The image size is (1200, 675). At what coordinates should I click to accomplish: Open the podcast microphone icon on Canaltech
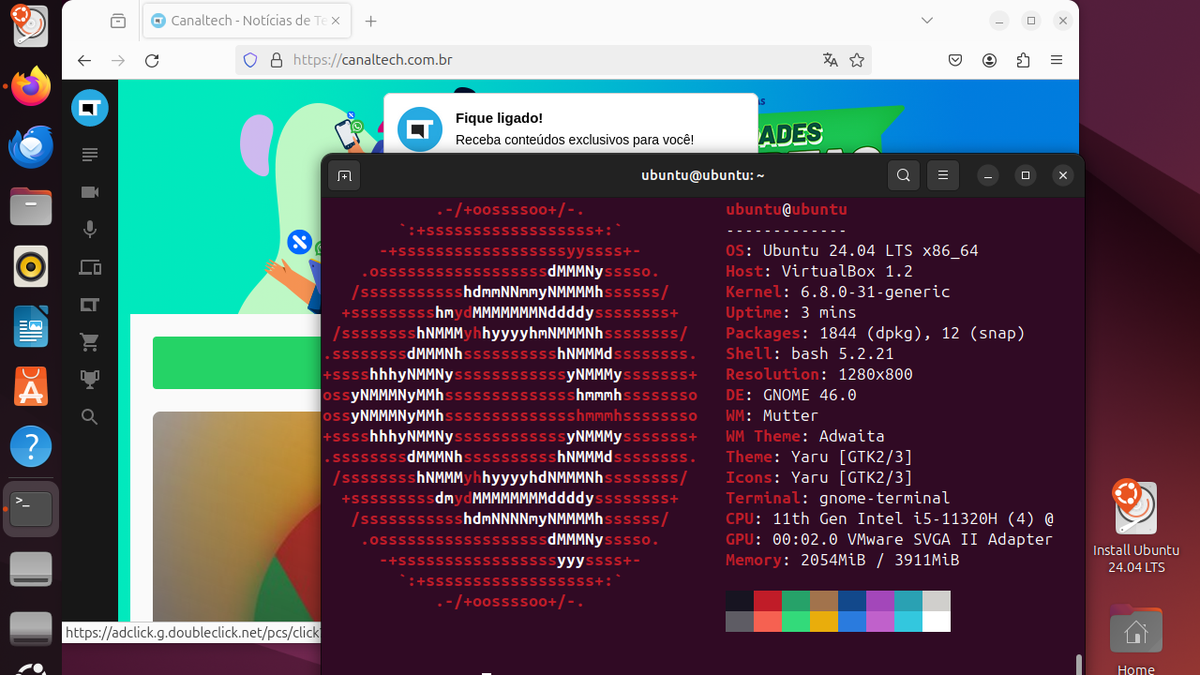[90, 229]
